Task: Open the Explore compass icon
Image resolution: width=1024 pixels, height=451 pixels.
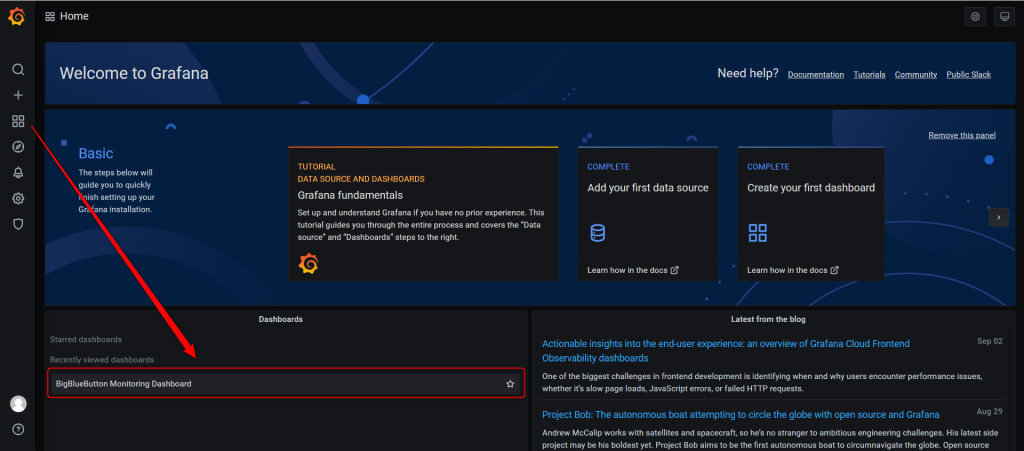Action: pos(18,147)
